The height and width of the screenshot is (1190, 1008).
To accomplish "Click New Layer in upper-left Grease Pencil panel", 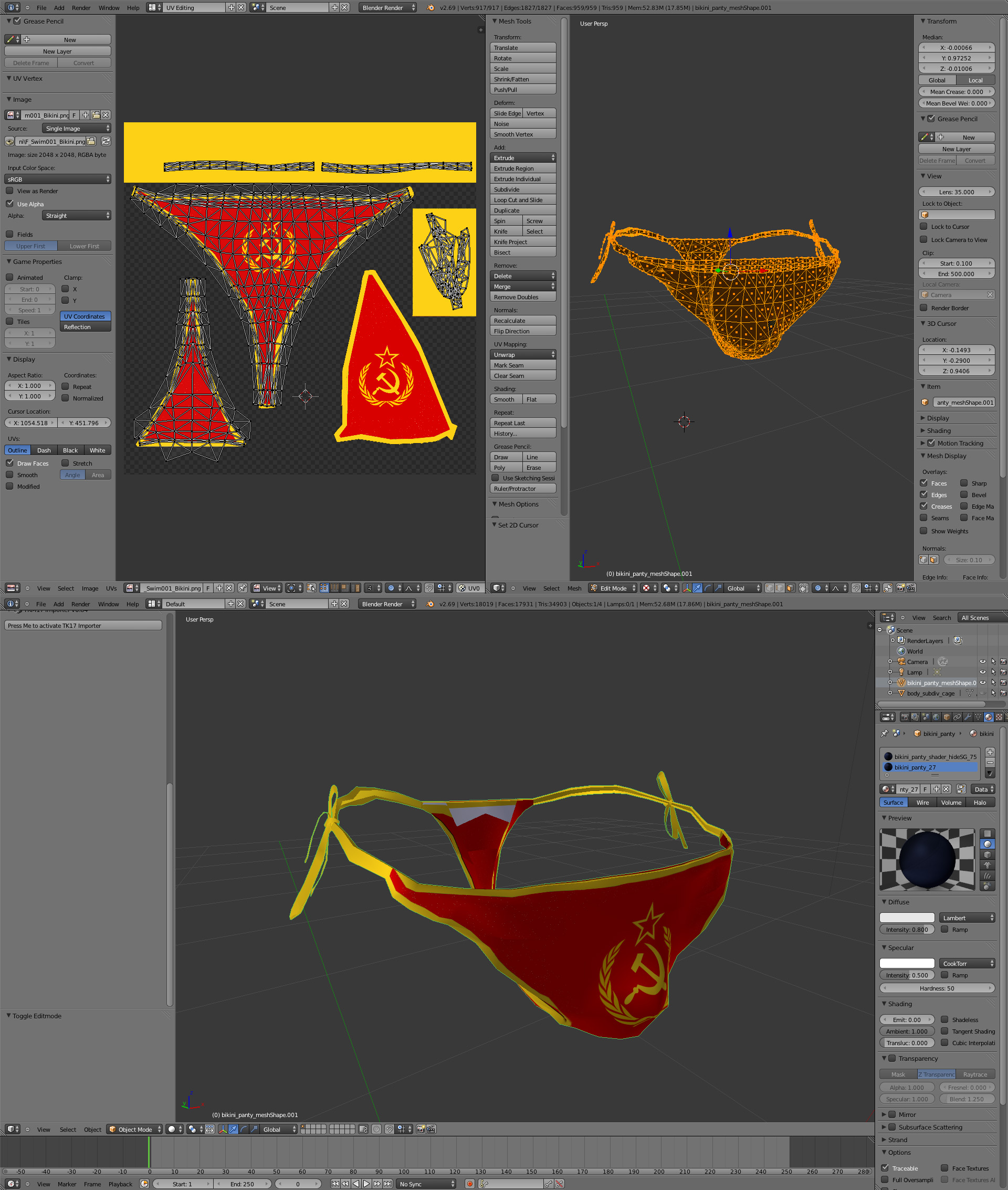I will pos(58,51).
